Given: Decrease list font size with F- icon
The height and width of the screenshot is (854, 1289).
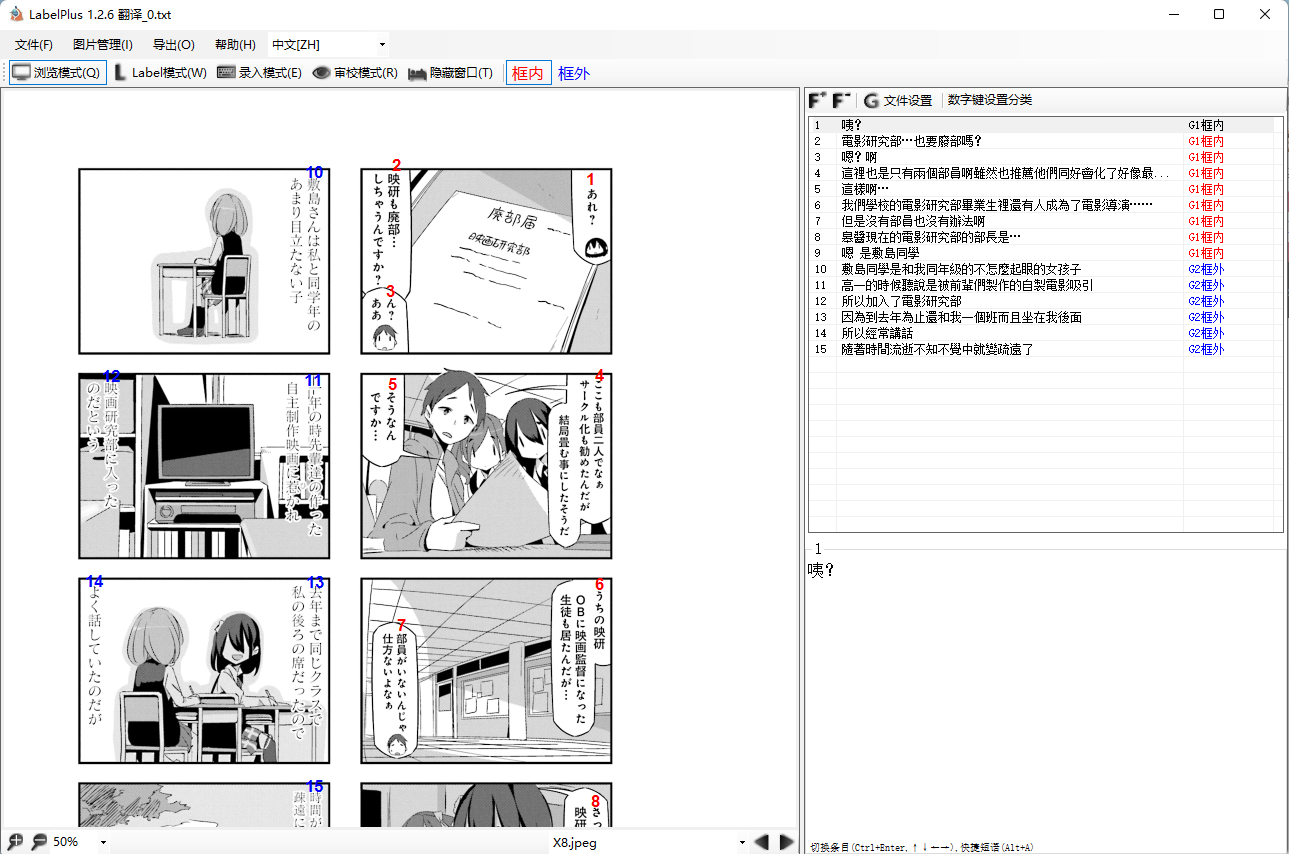Looking at the screenshot, I should point(841,100).
